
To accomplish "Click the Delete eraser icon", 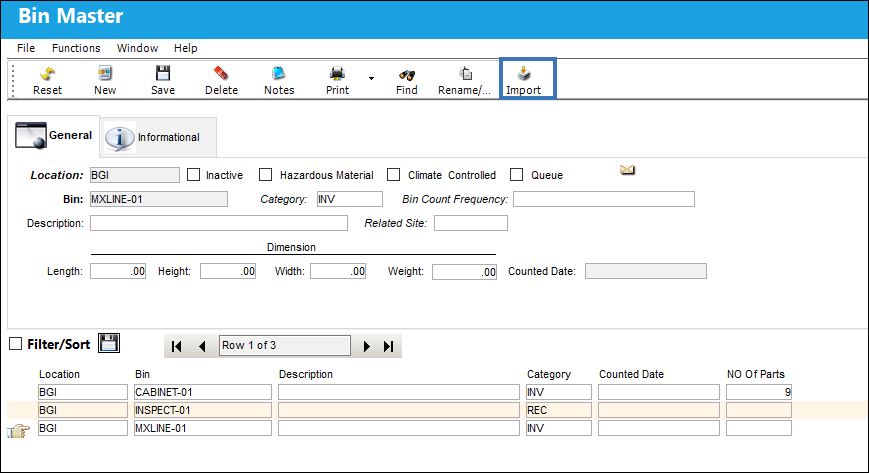I will 221,73.
